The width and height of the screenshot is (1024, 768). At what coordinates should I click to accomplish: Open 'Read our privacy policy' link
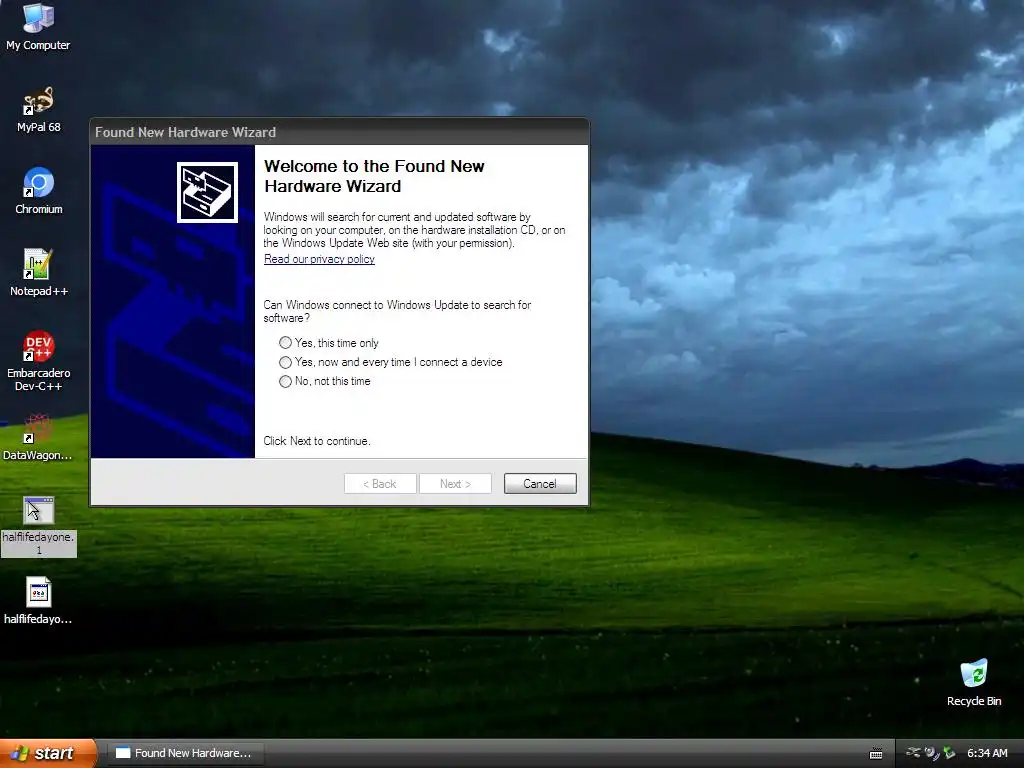click(319, 259)
